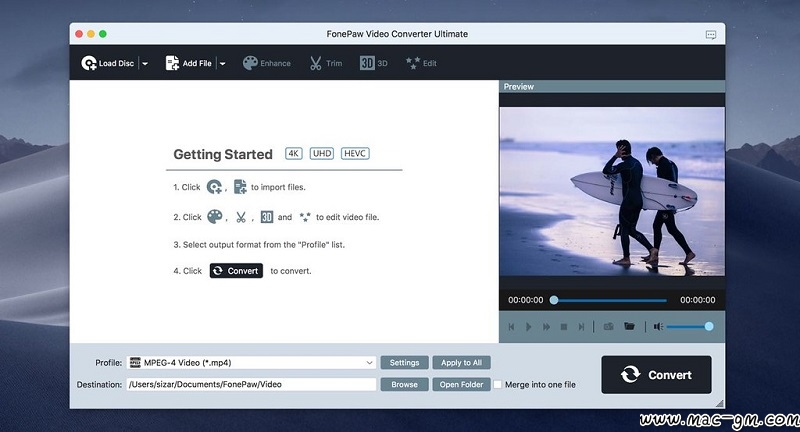
Task: Select the Trim scissors tool
Action: tap(326, 63)
